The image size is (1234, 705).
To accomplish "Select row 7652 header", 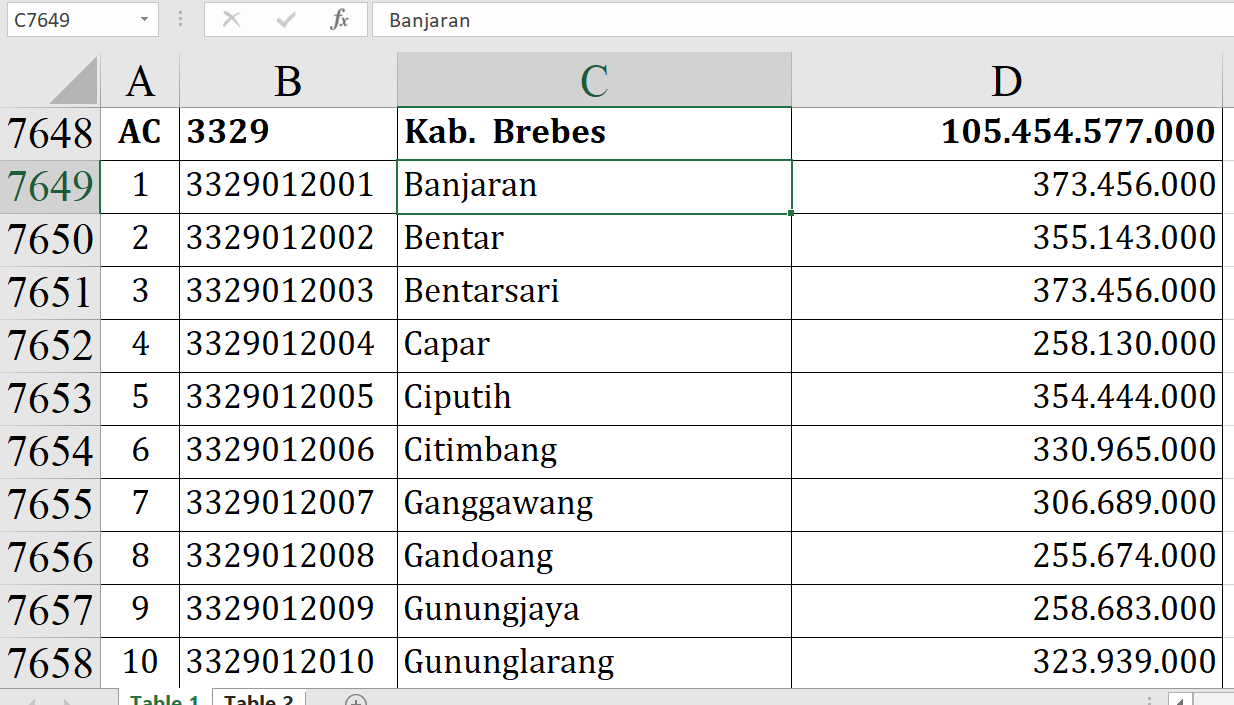I will point(50,345).
